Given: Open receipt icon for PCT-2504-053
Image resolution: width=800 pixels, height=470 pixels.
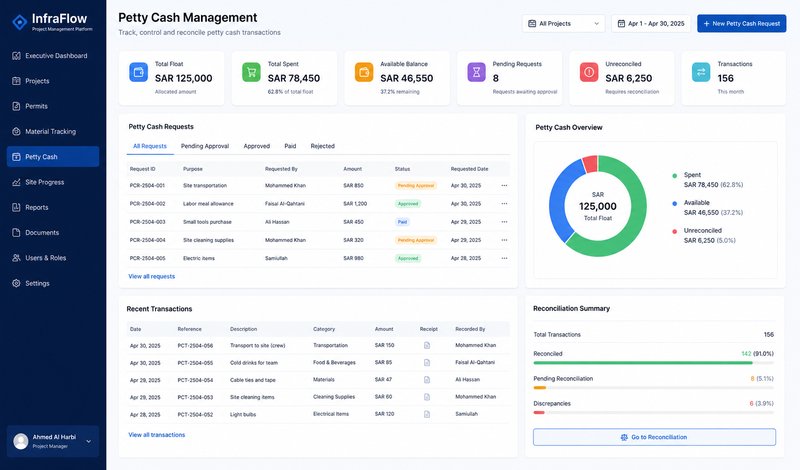Looking at the screenshot, I should click(427, 397).
